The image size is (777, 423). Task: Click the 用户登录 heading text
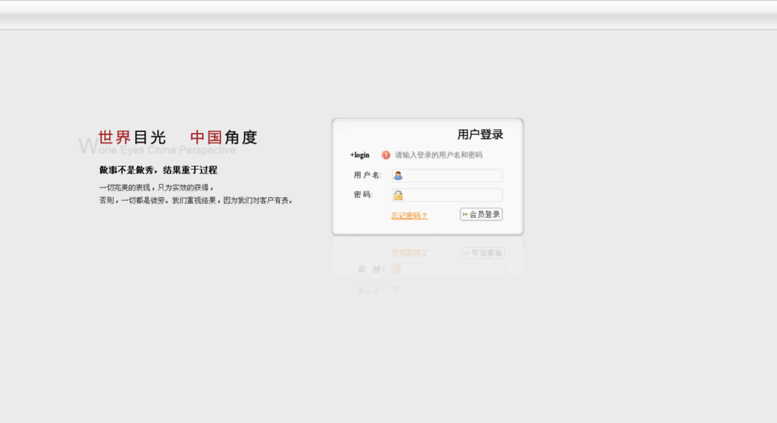480,134
